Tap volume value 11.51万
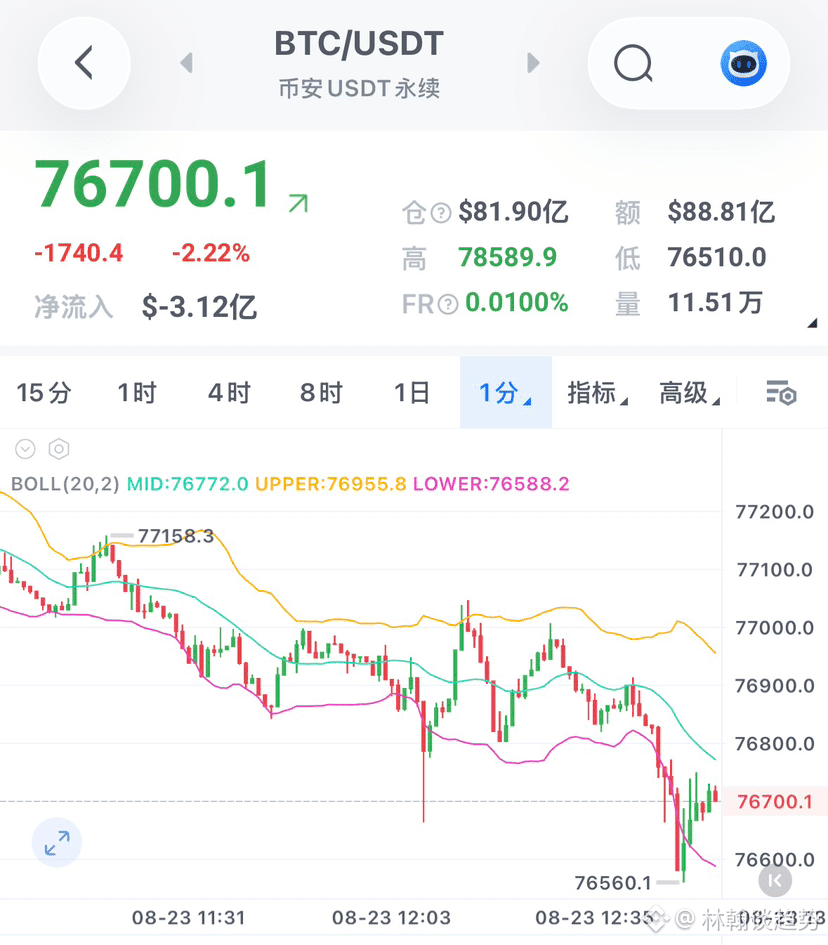 coord(715,303)
